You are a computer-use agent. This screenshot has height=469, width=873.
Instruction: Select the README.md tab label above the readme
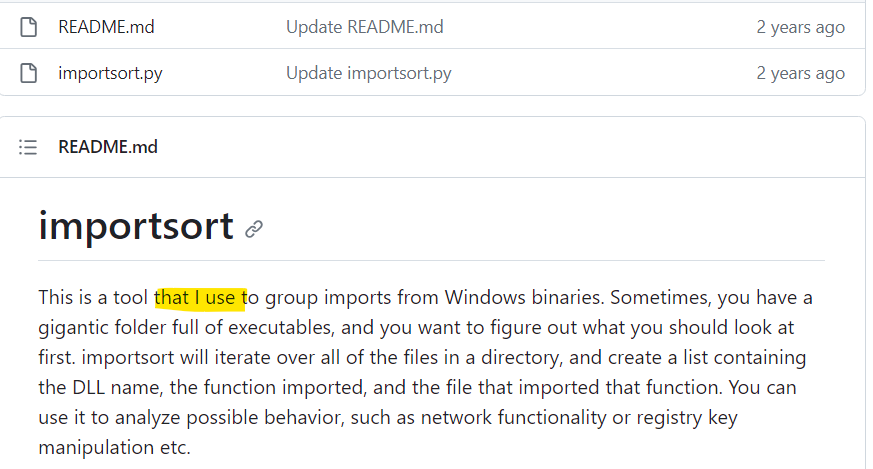108,147
